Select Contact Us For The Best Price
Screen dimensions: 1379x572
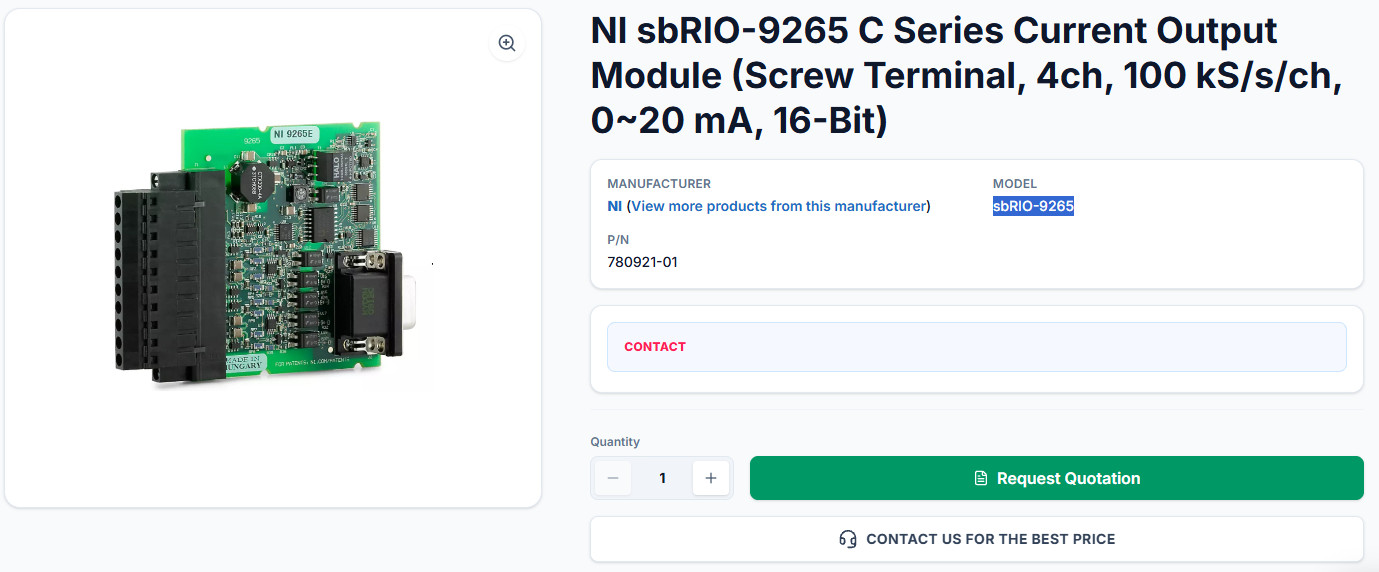coord(977,539)
